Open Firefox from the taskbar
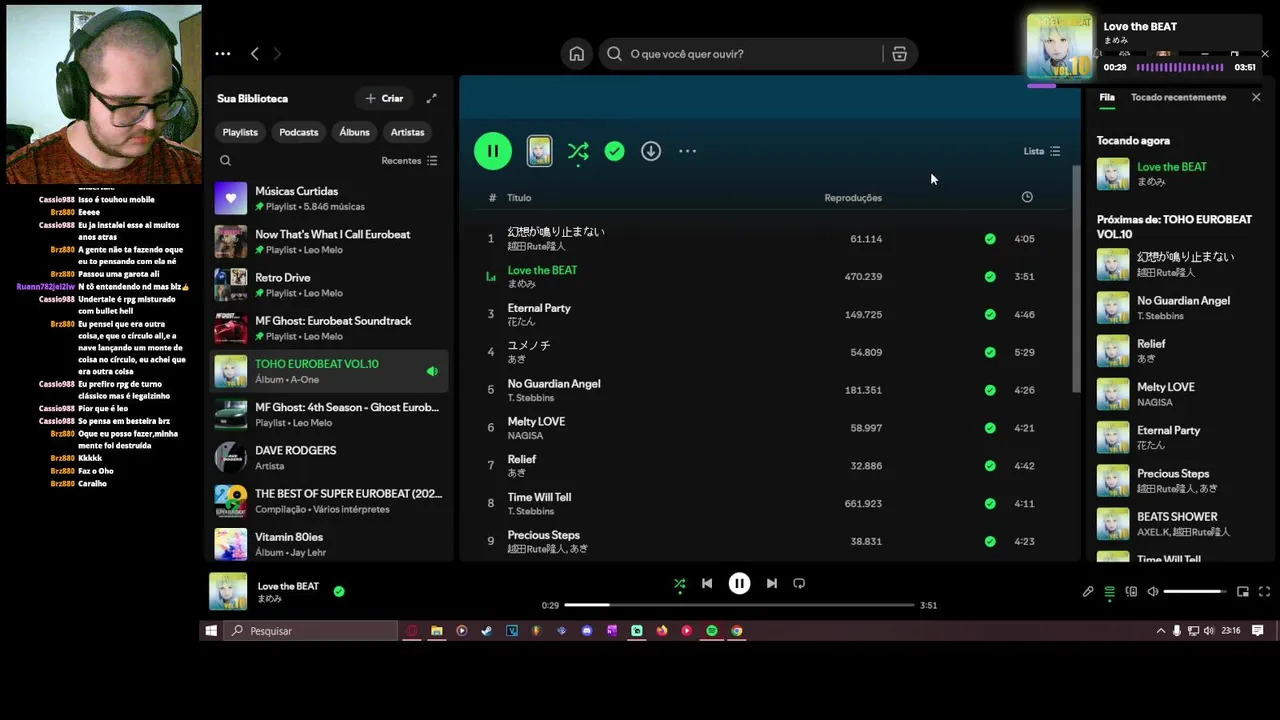1280x720 pixels. pos(662,631)
